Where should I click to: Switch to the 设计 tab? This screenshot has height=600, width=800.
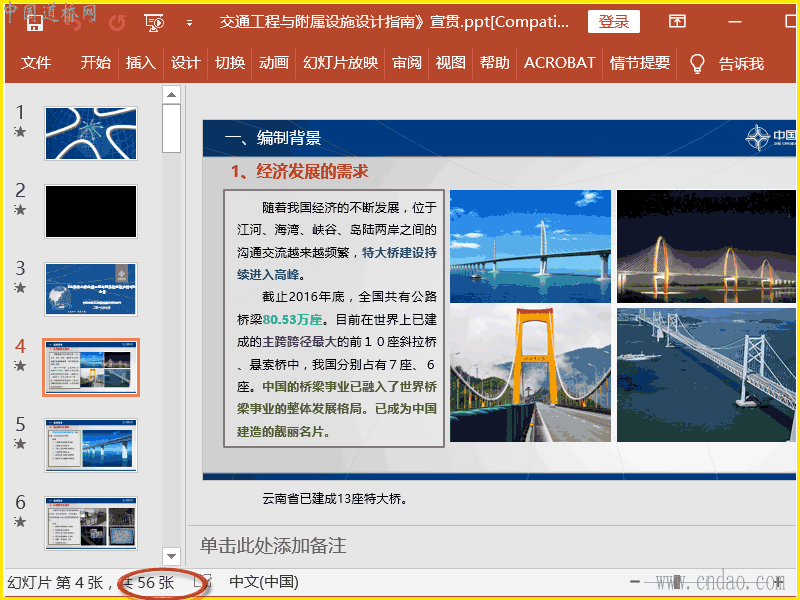(x=185, y=63)
